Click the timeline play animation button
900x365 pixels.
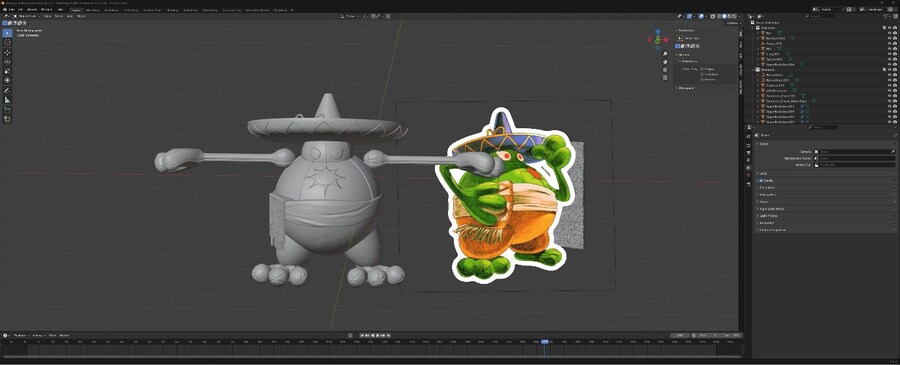coord(379,335)
